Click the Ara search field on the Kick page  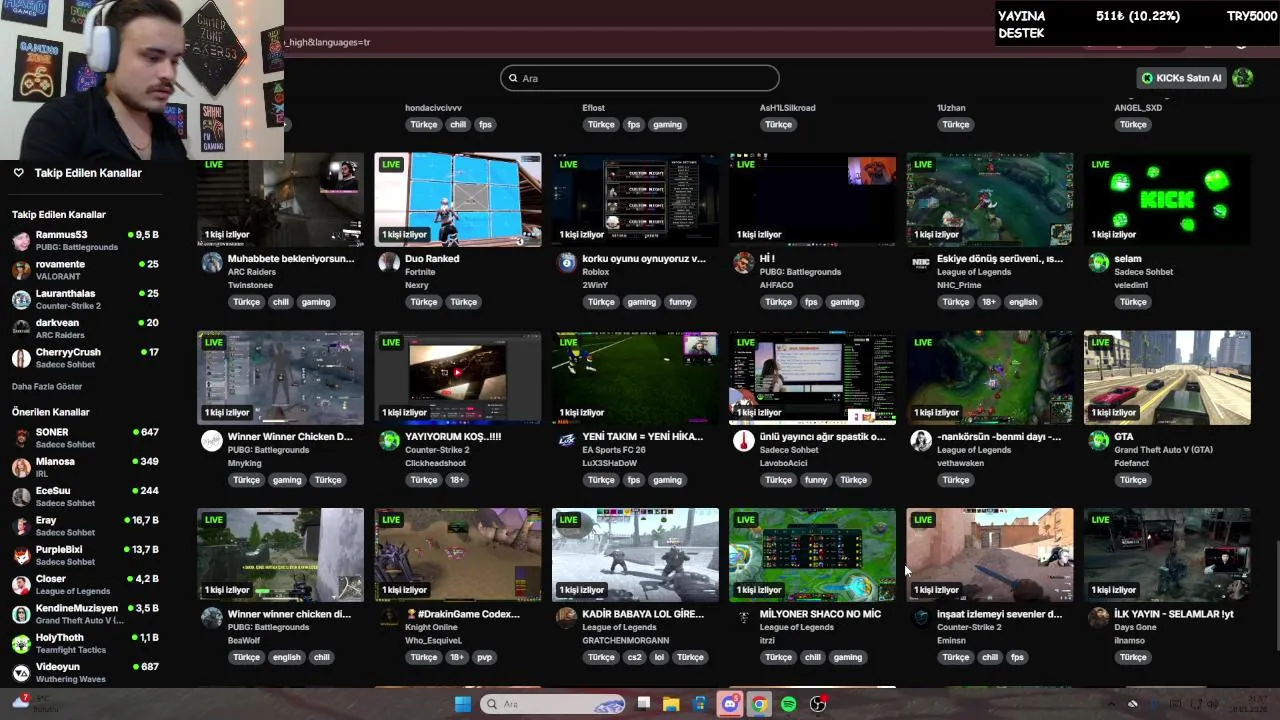click(x=639, y=78)
